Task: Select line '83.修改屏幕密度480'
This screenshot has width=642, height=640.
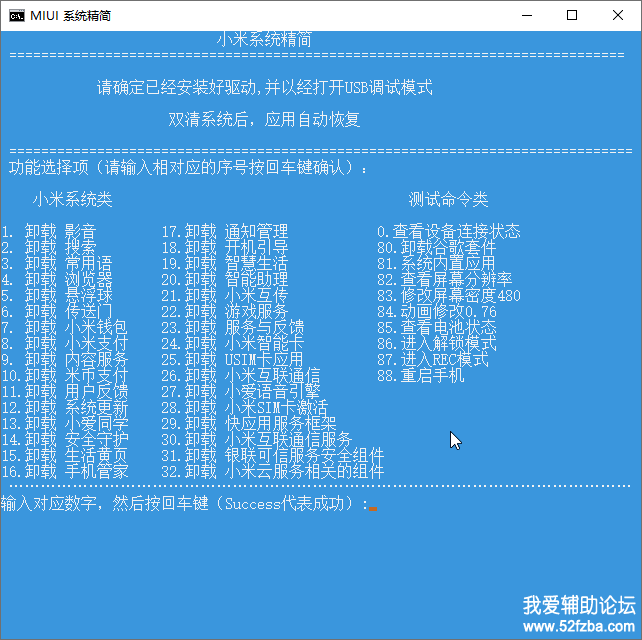Action: tap(449, 296)
